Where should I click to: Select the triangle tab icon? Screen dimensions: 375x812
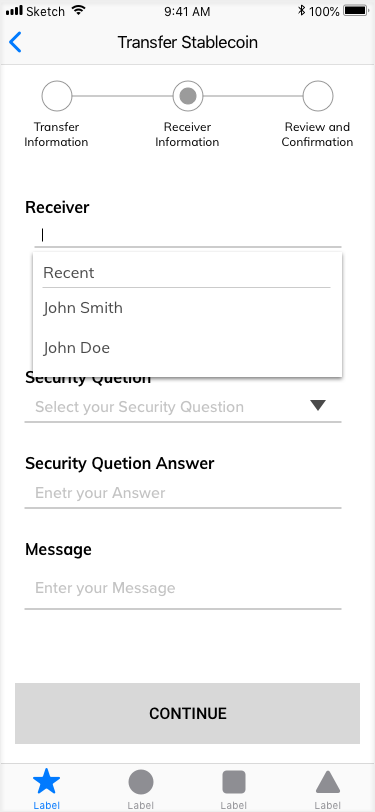coord(328,782)
